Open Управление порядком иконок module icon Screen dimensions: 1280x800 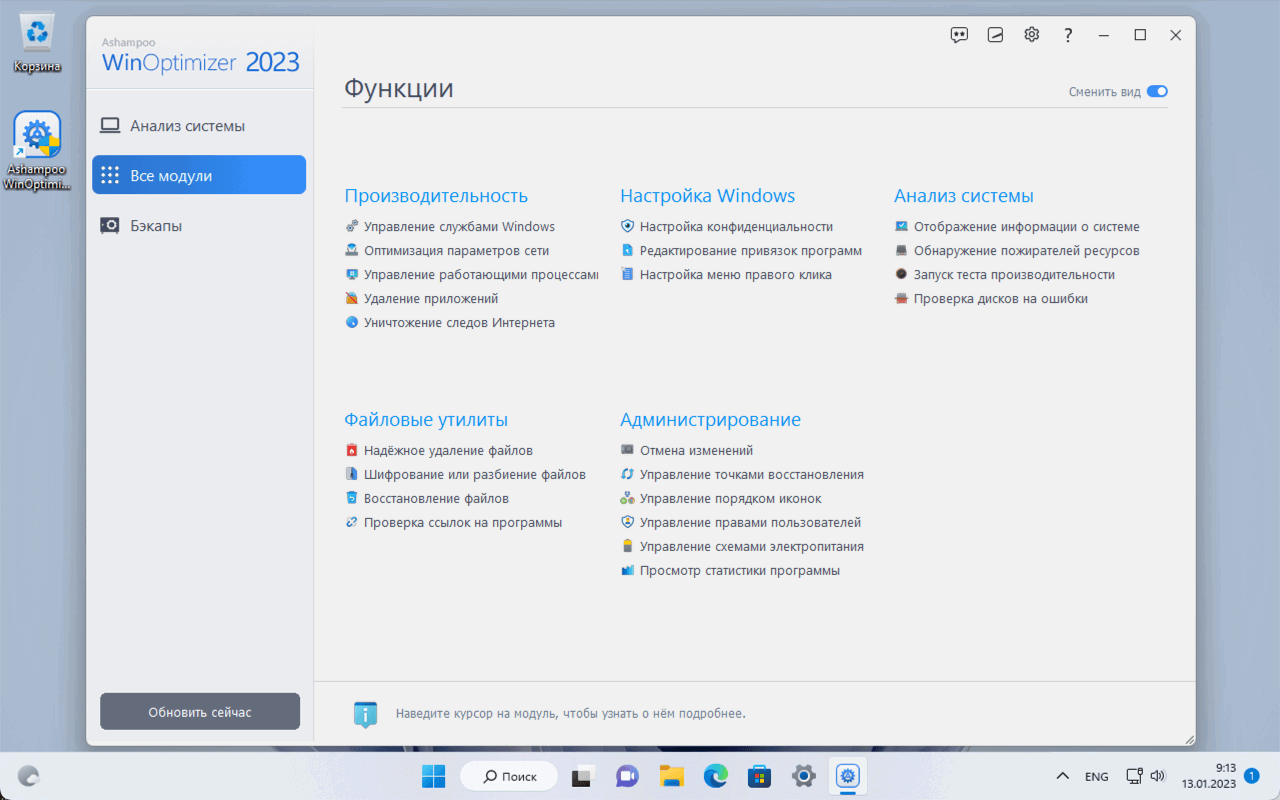click(627, 499)
